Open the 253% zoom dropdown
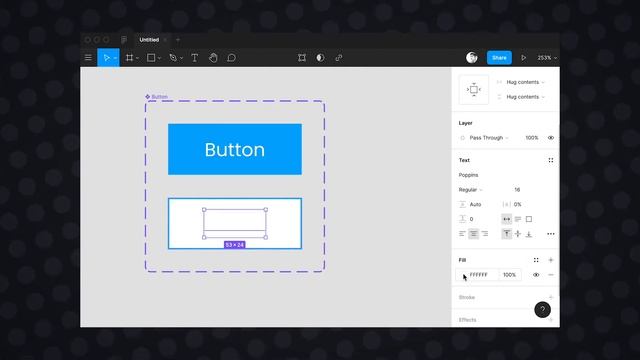The image size is (640, 360). [x=547, y=58]
